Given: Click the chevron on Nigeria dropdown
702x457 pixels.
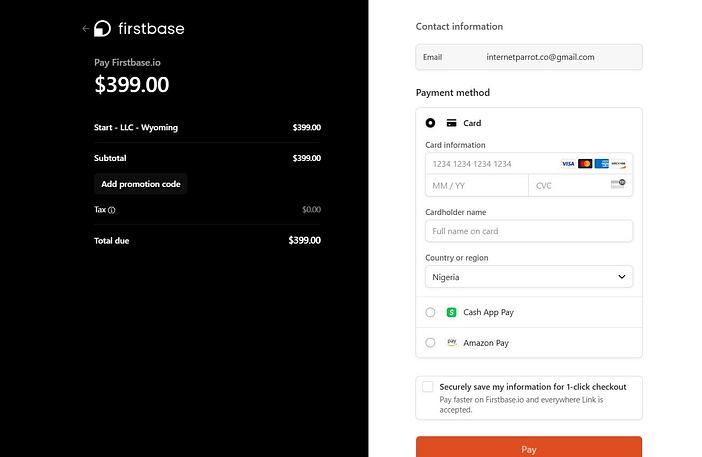Looking at the screenshot, I should pos(622,277).
